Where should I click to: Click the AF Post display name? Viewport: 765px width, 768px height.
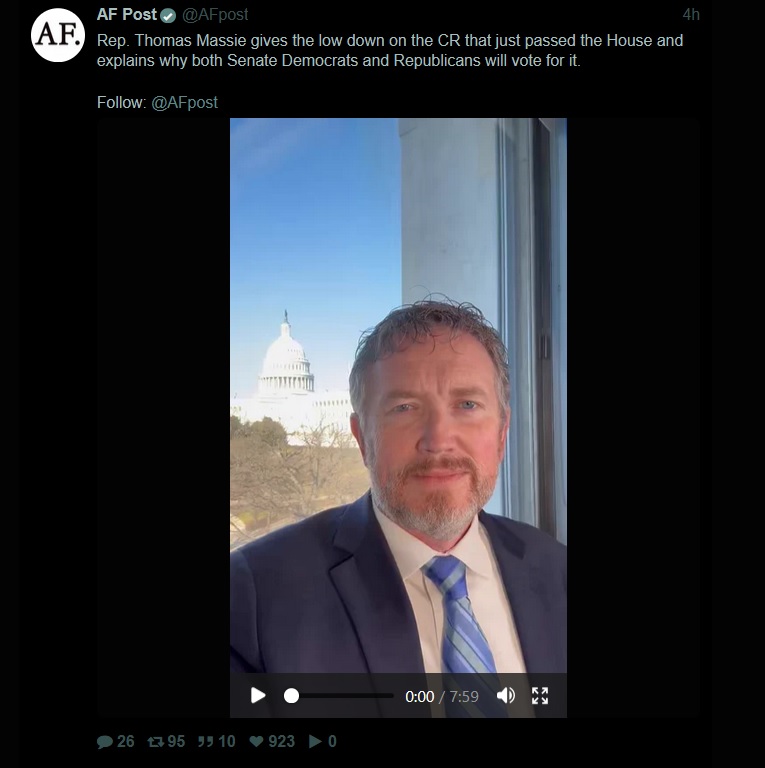127,15
